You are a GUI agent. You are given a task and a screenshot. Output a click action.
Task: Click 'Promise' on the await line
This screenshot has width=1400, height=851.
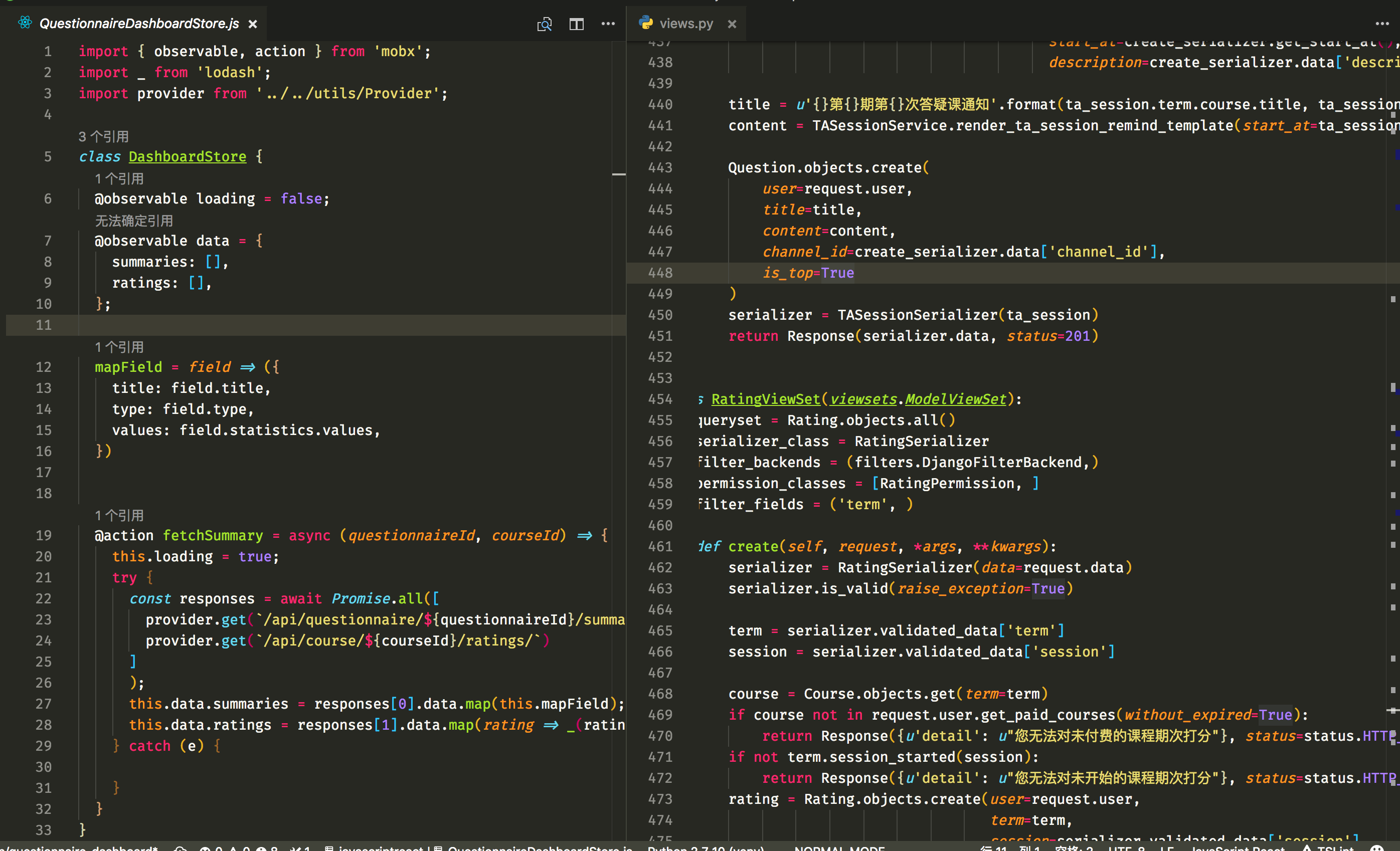pyautogui.click(x=361, y=598)
